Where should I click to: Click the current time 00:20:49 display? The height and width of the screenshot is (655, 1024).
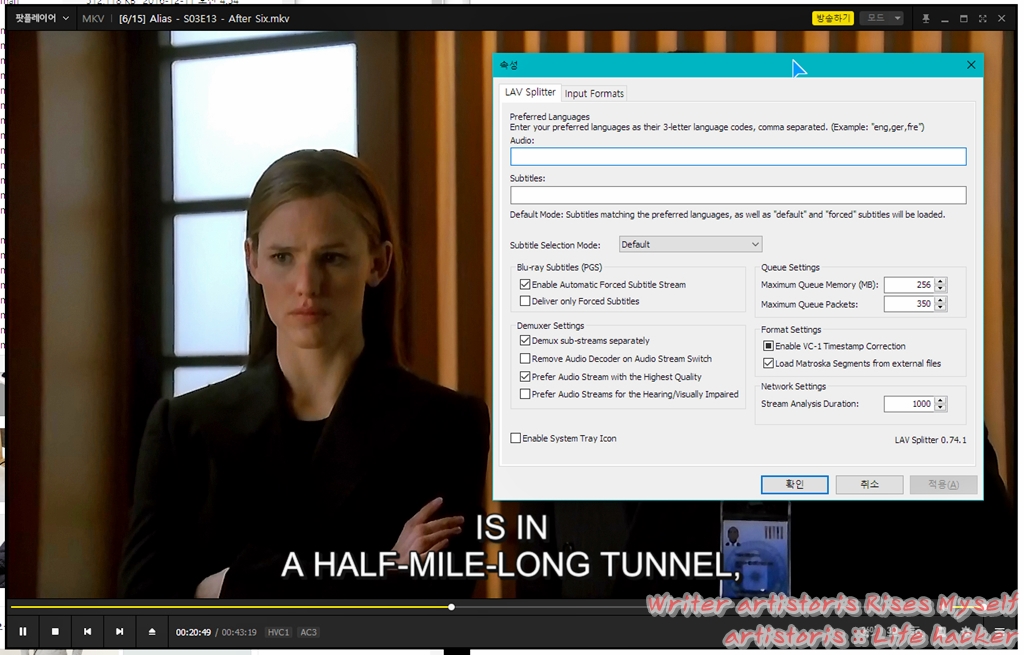click(x=193, y=632)
